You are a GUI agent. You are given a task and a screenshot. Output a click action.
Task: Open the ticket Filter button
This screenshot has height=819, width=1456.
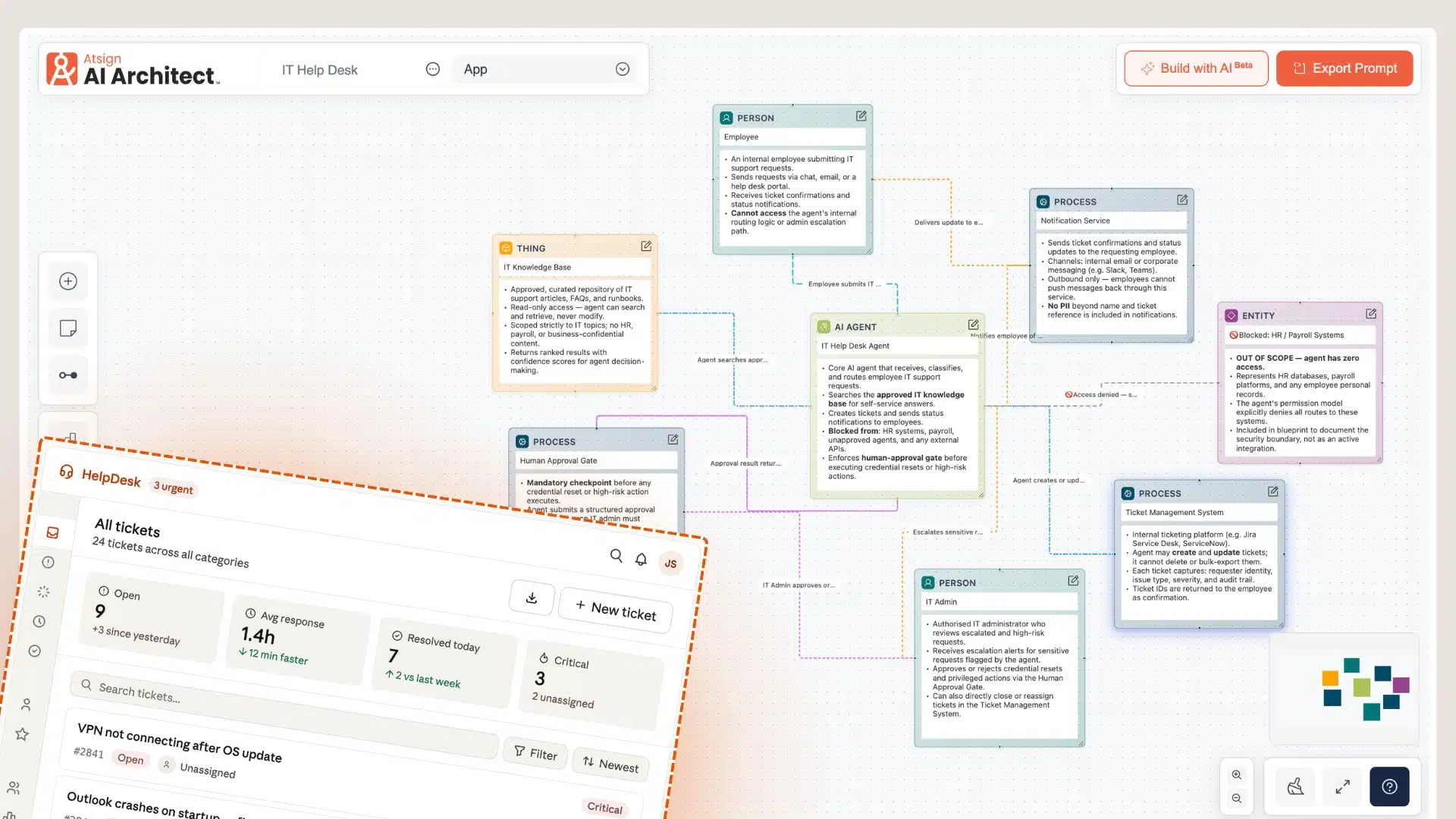(535, 753)
